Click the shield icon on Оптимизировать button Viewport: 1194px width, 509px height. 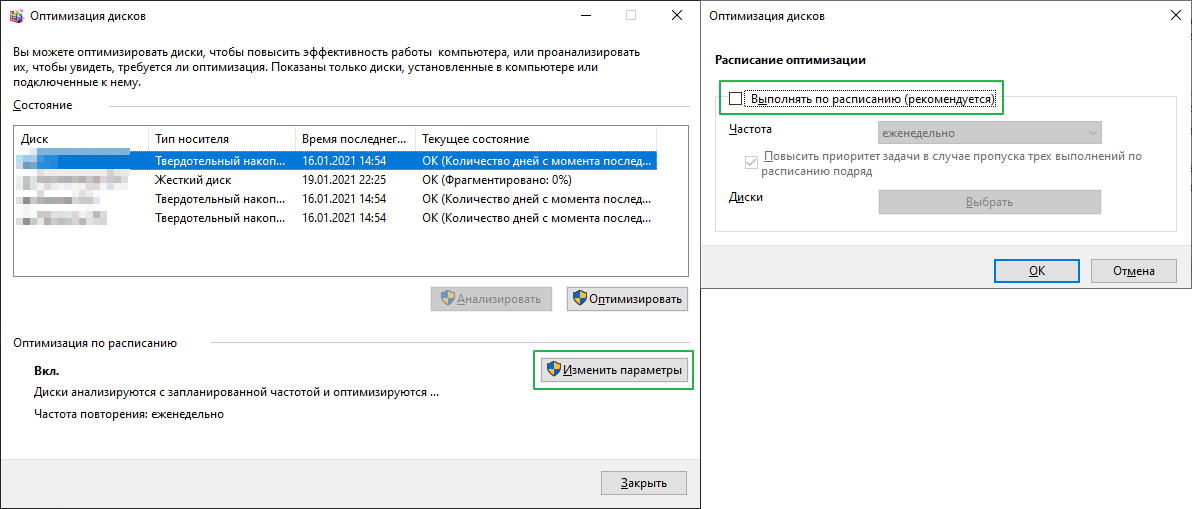(578, 298)
